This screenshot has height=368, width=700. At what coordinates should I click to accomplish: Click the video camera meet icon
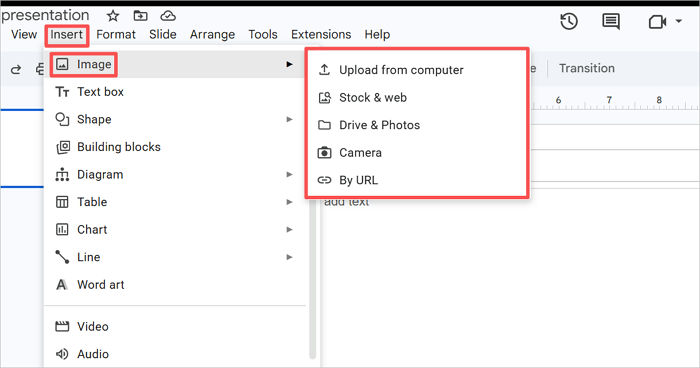tap(657, 22)
